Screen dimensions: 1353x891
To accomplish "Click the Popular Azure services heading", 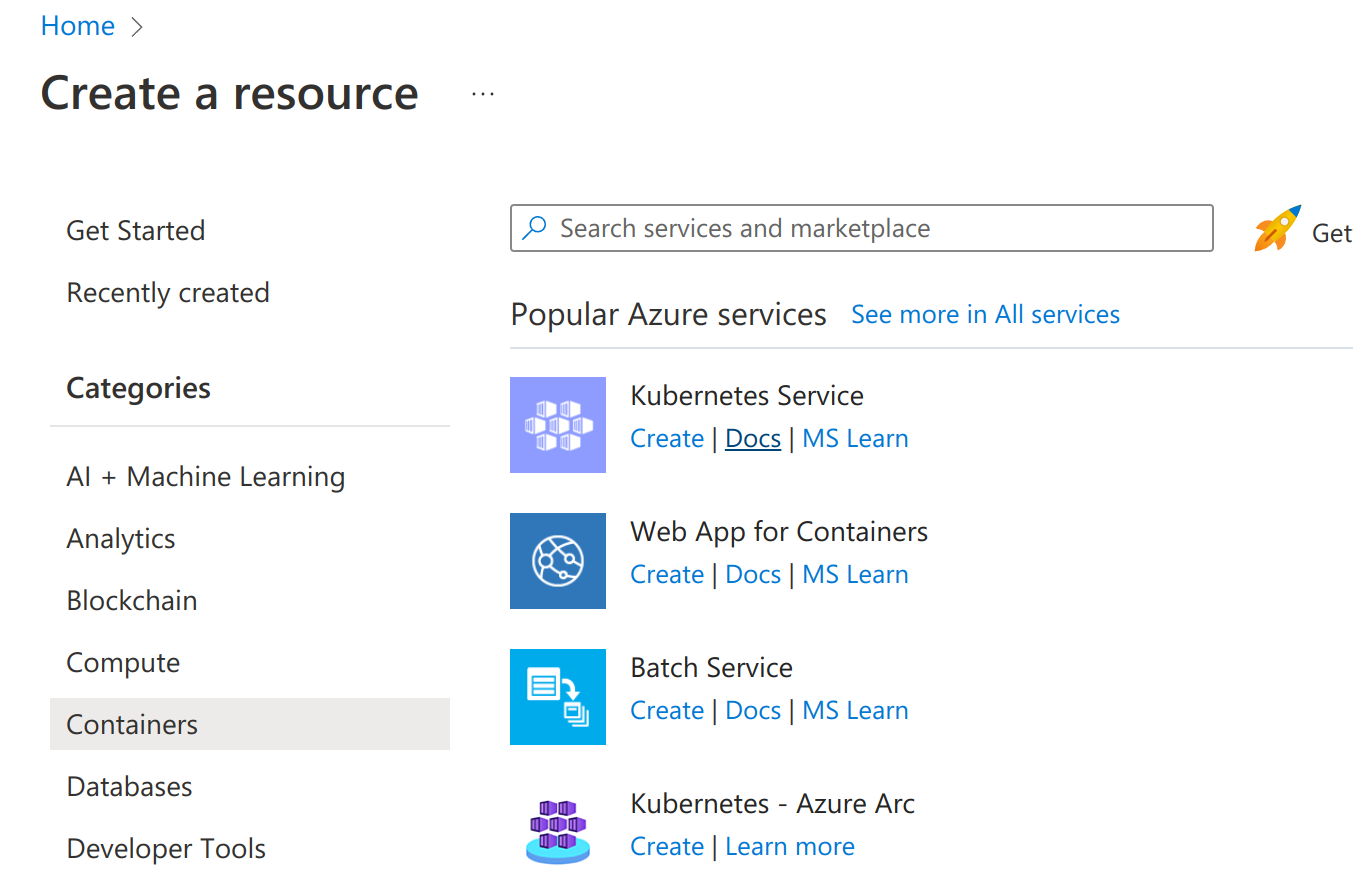I will click(668, 315).
